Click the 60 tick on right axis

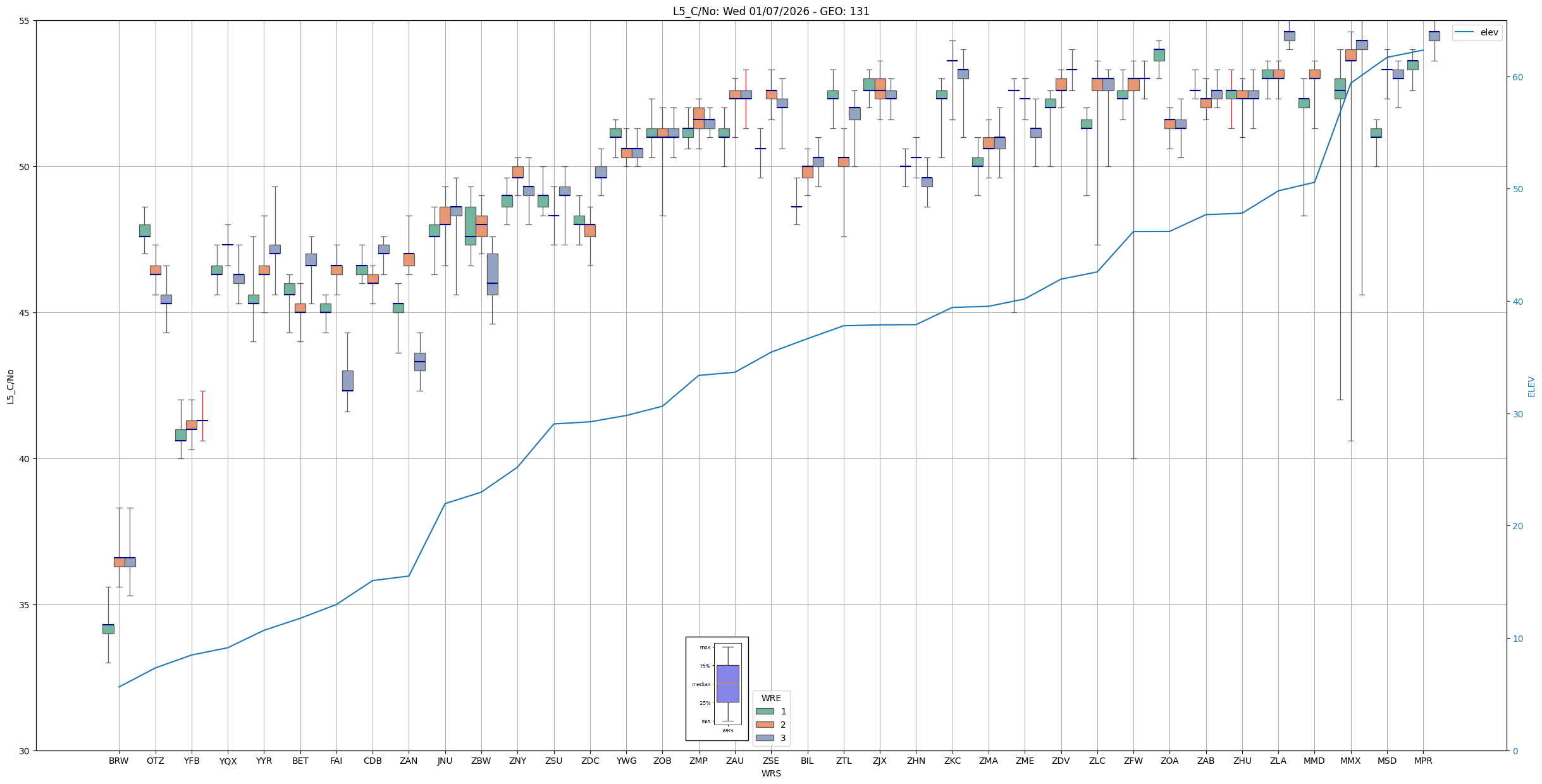pyautogui.click(x=1517, y=77)
